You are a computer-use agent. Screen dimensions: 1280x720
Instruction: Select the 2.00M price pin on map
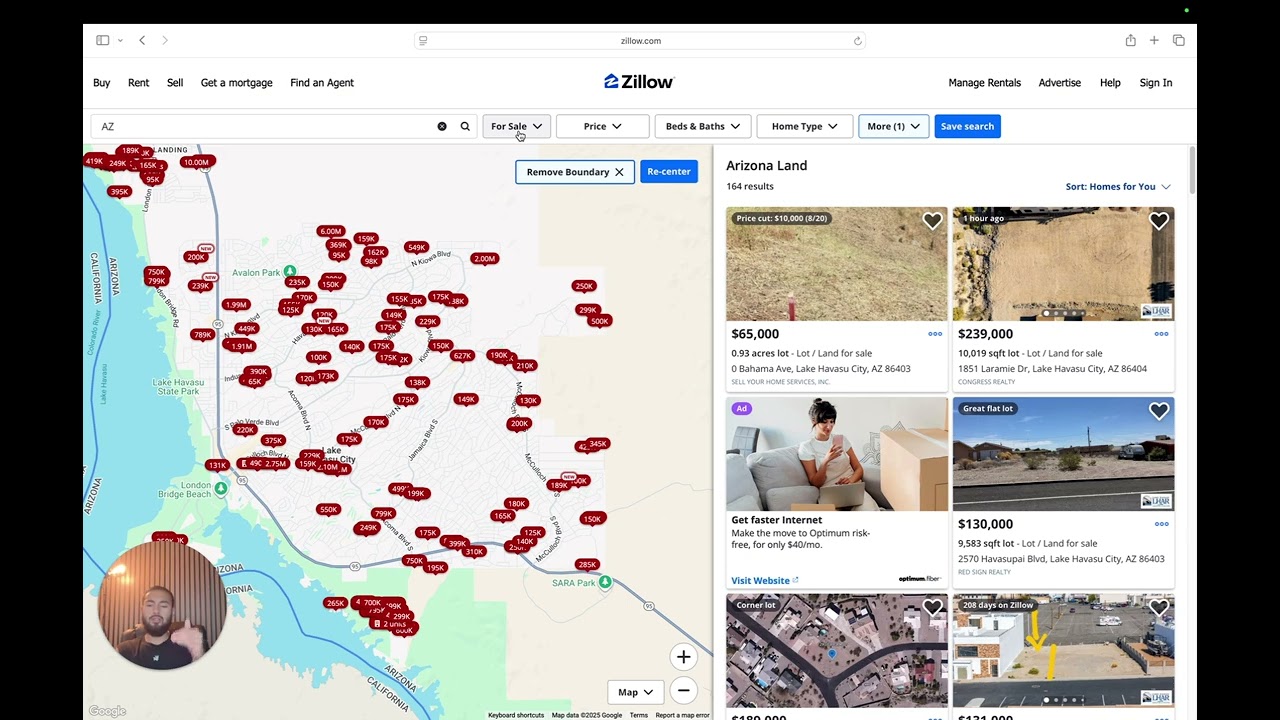pos(485,258)
